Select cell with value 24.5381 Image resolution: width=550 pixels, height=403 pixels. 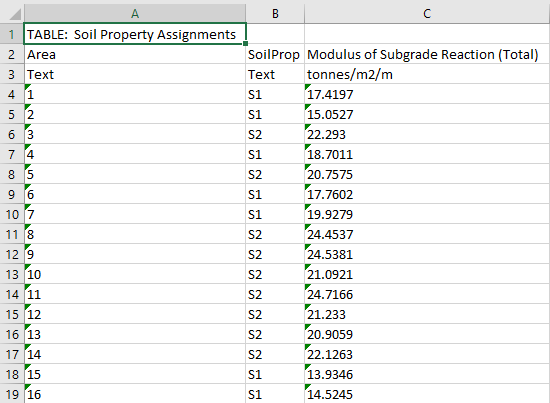coord(427,254)
